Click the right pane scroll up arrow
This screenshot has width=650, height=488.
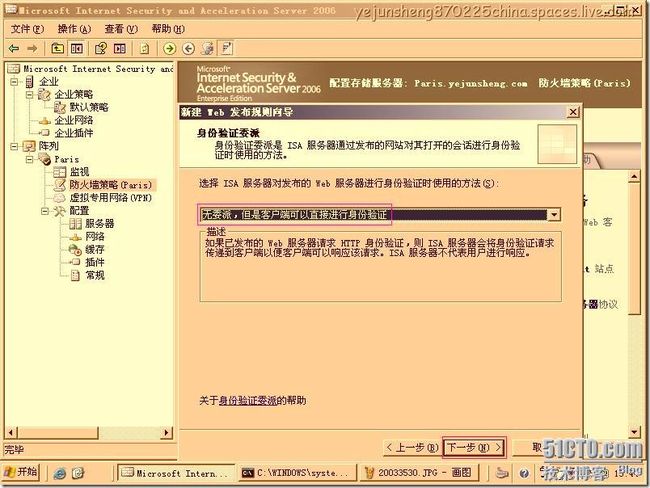(x=634, y=177)
